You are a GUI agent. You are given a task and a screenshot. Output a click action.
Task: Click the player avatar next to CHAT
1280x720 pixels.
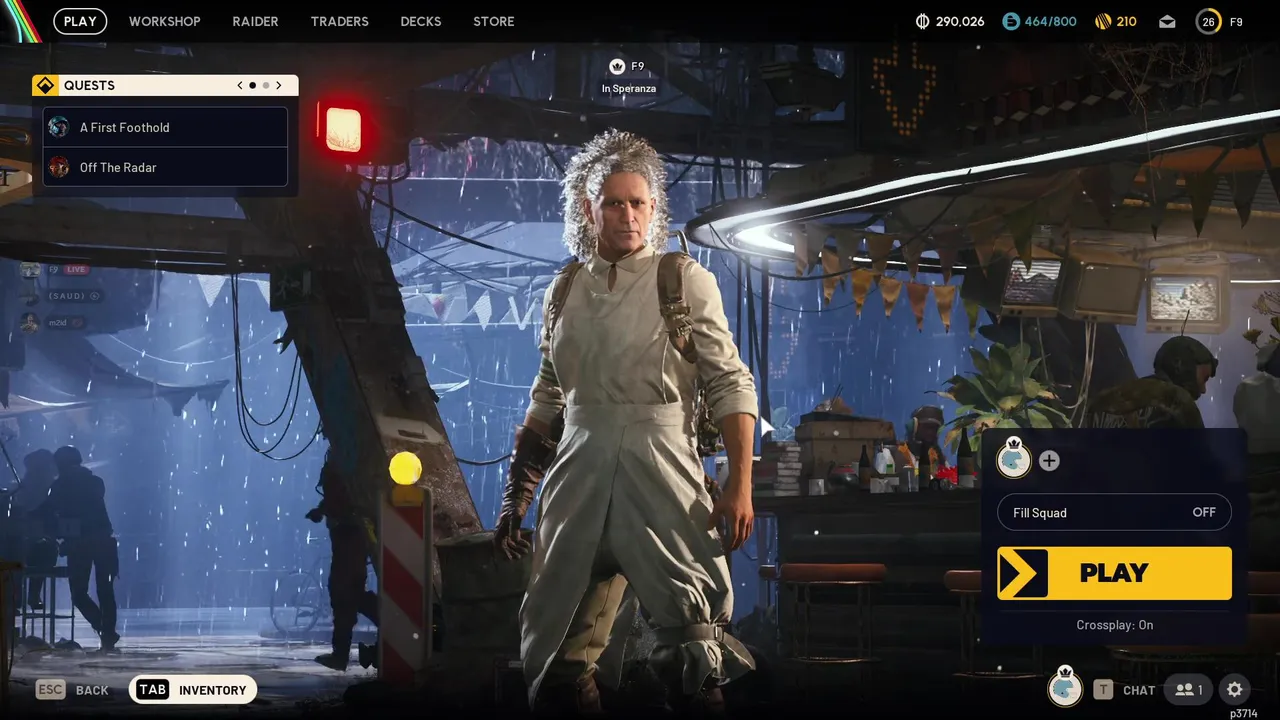[x=1065, y=688]
